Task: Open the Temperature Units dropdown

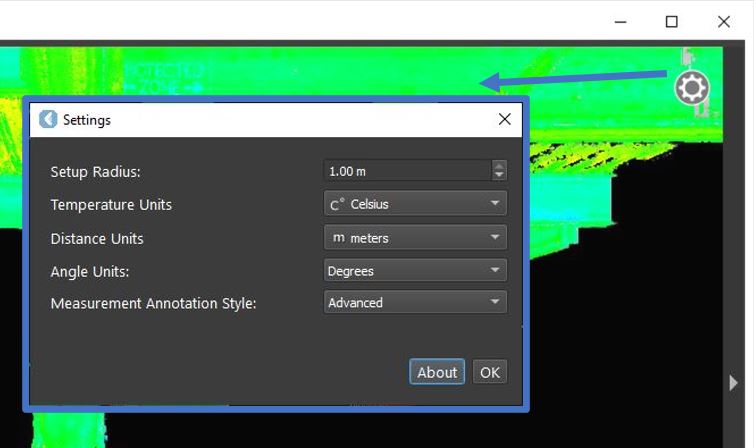Action: 415,204
